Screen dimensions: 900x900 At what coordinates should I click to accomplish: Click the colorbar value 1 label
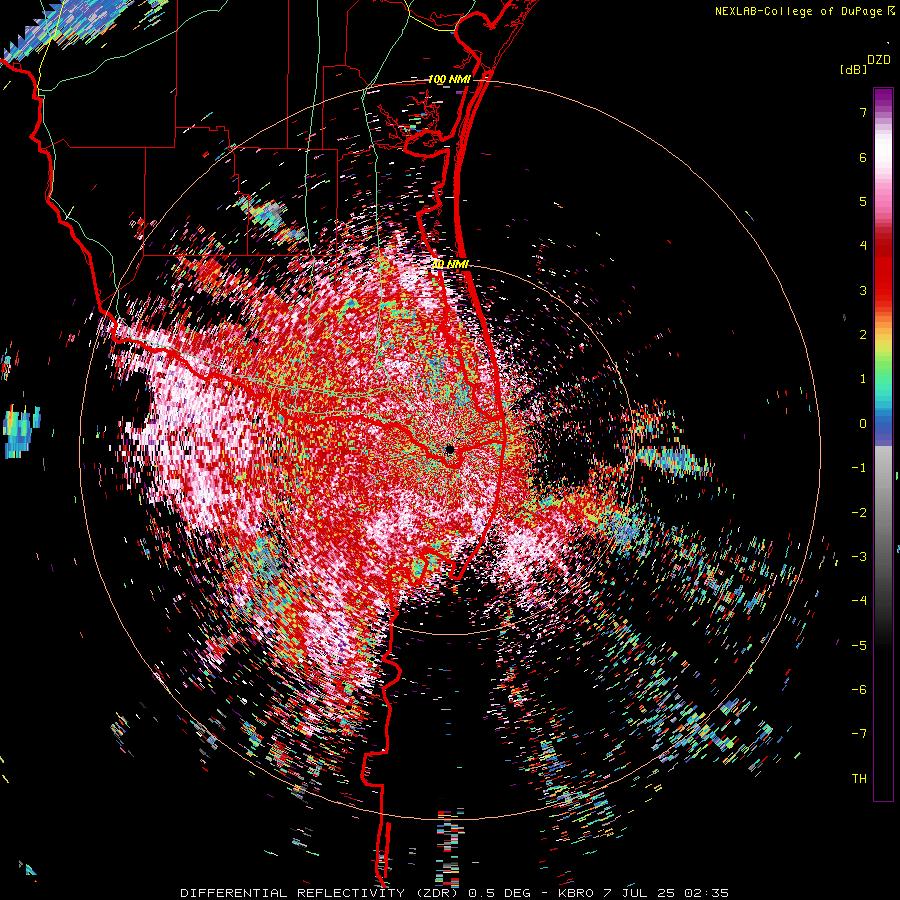coord(863,379)
